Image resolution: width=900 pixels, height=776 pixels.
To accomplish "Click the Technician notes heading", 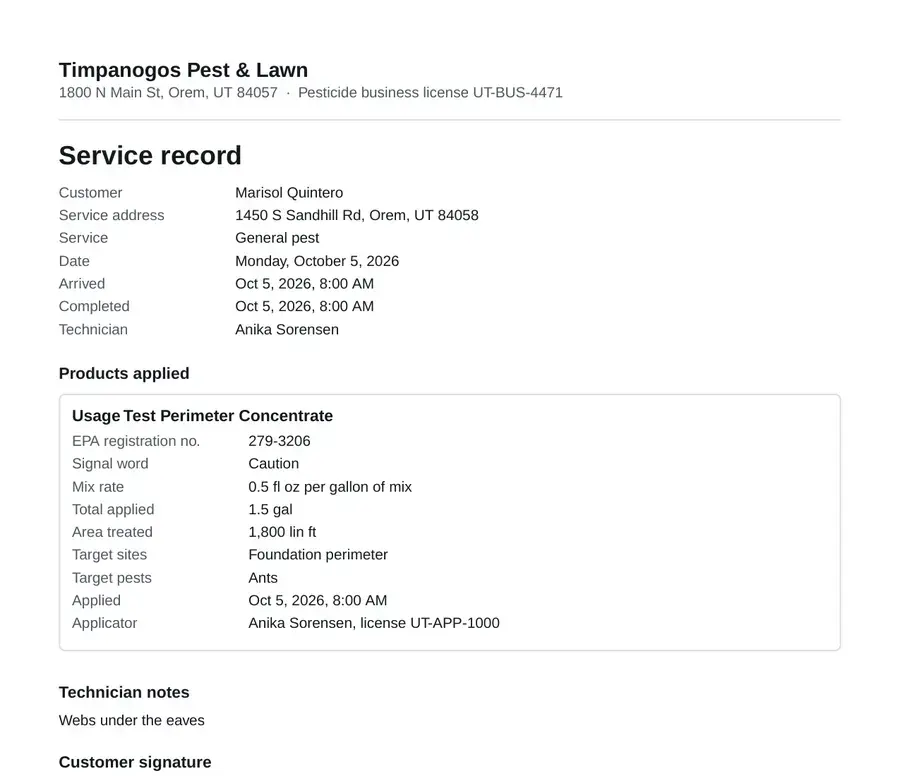I will point(124,693).
